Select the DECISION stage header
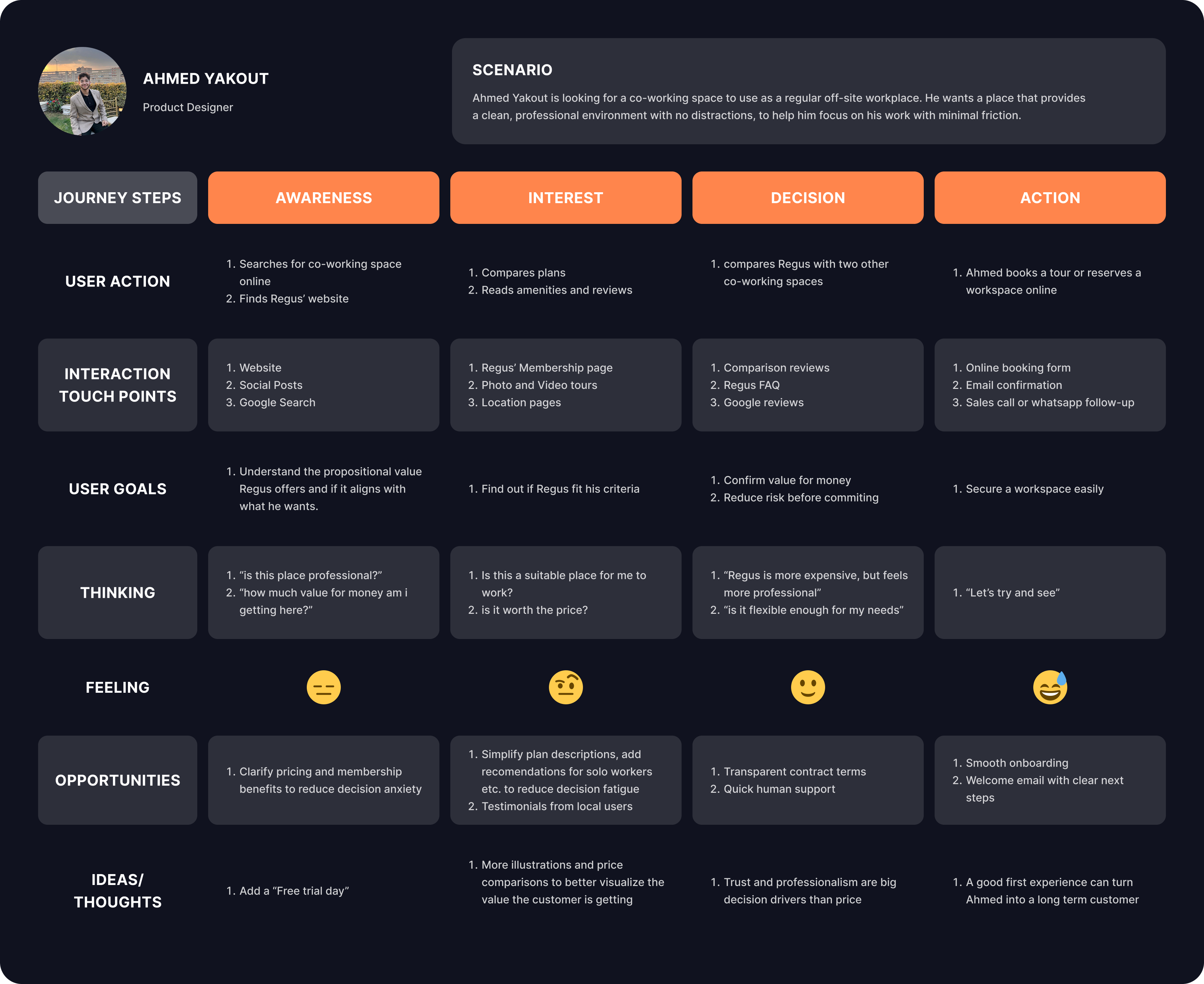This screenshot has height=984, width=1204. tap(807, 198)
